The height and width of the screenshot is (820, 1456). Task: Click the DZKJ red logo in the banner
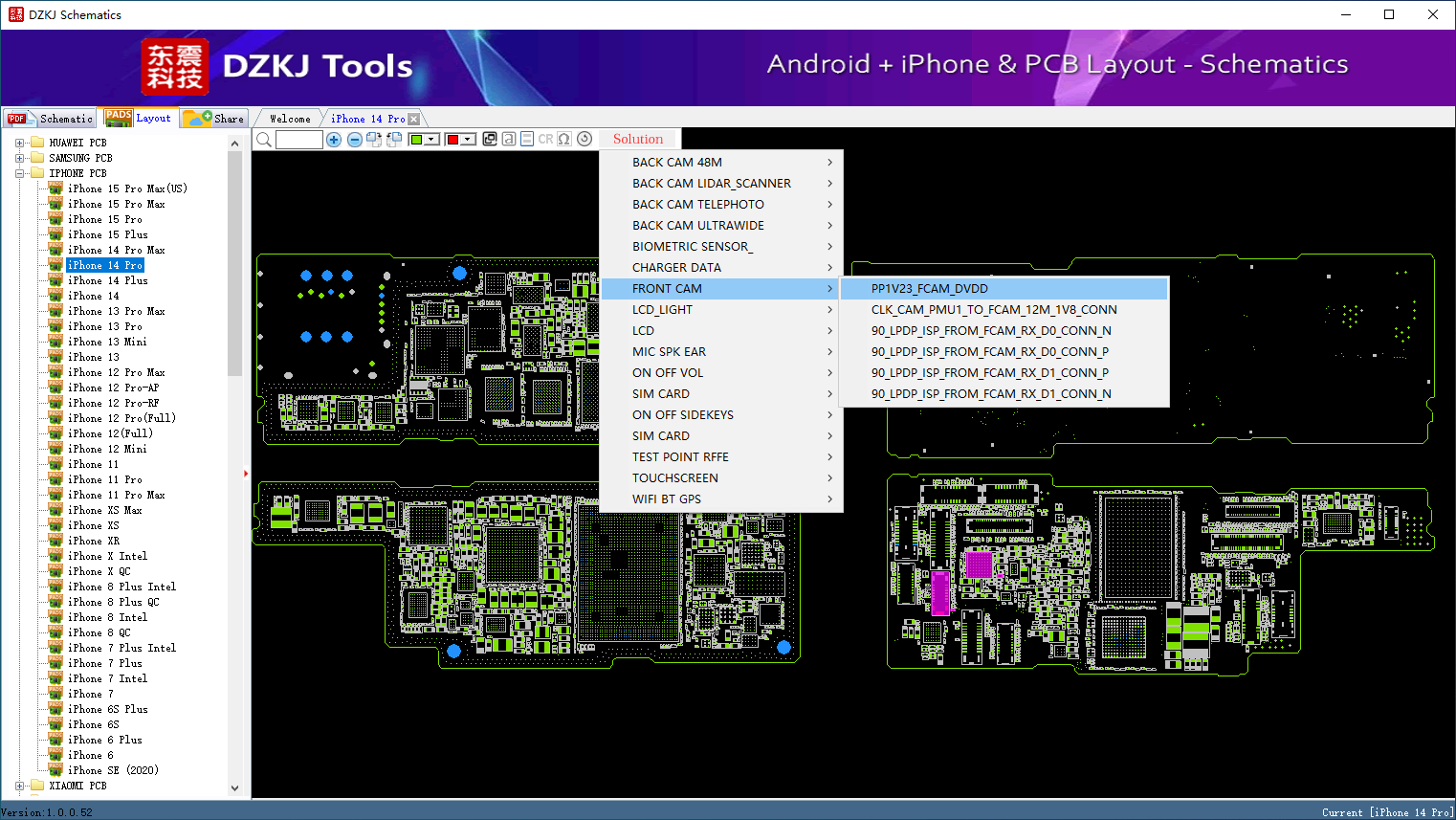point(174,67)
